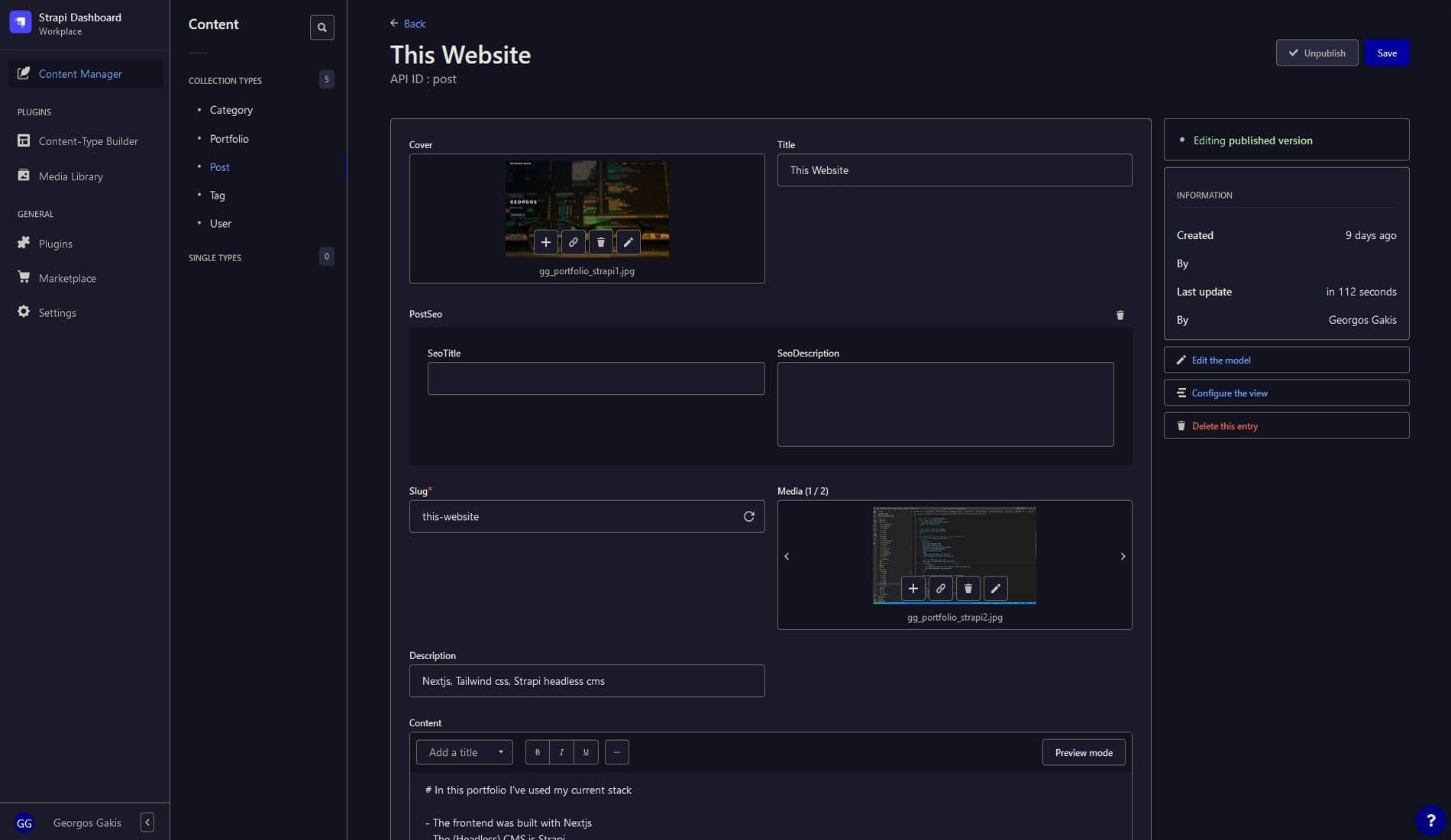This screenshot has width=1451, height=840.
Task: Click Configure the view
Action: tap(1286, 393)
